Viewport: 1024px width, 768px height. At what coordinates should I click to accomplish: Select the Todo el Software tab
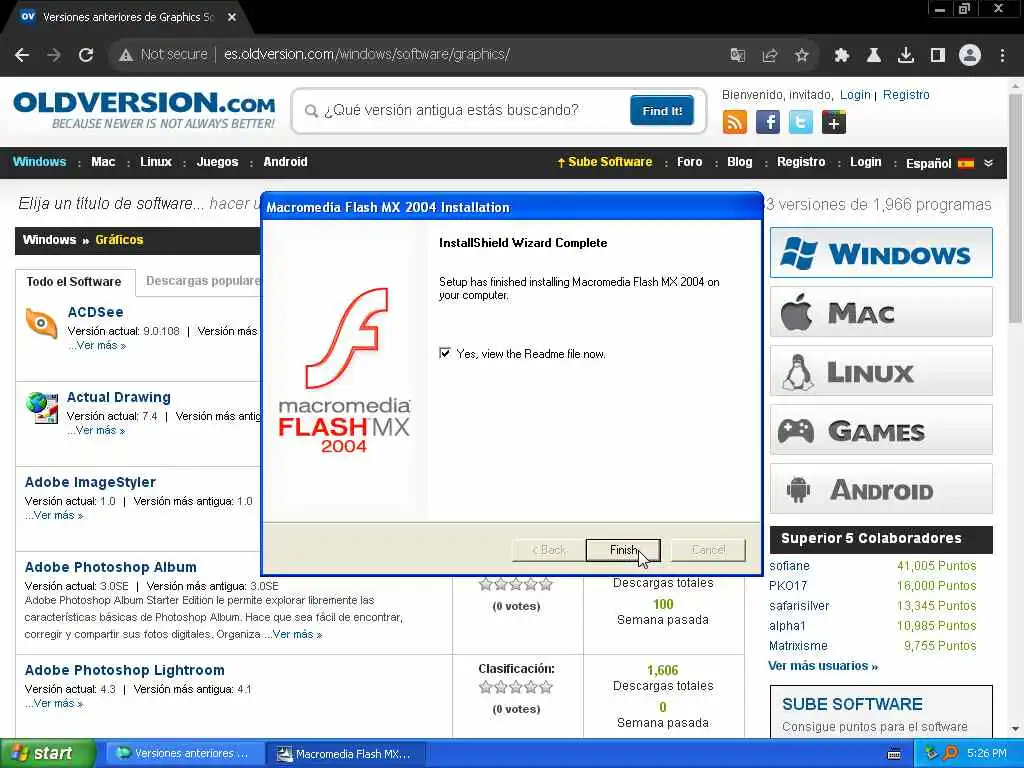[x=74, y=281]
